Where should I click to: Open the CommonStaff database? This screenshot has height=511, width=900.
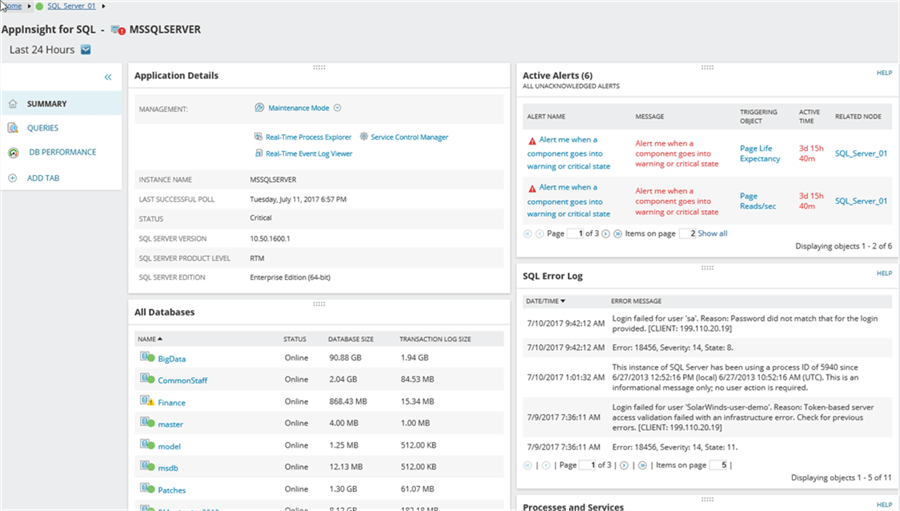(183, 381)
